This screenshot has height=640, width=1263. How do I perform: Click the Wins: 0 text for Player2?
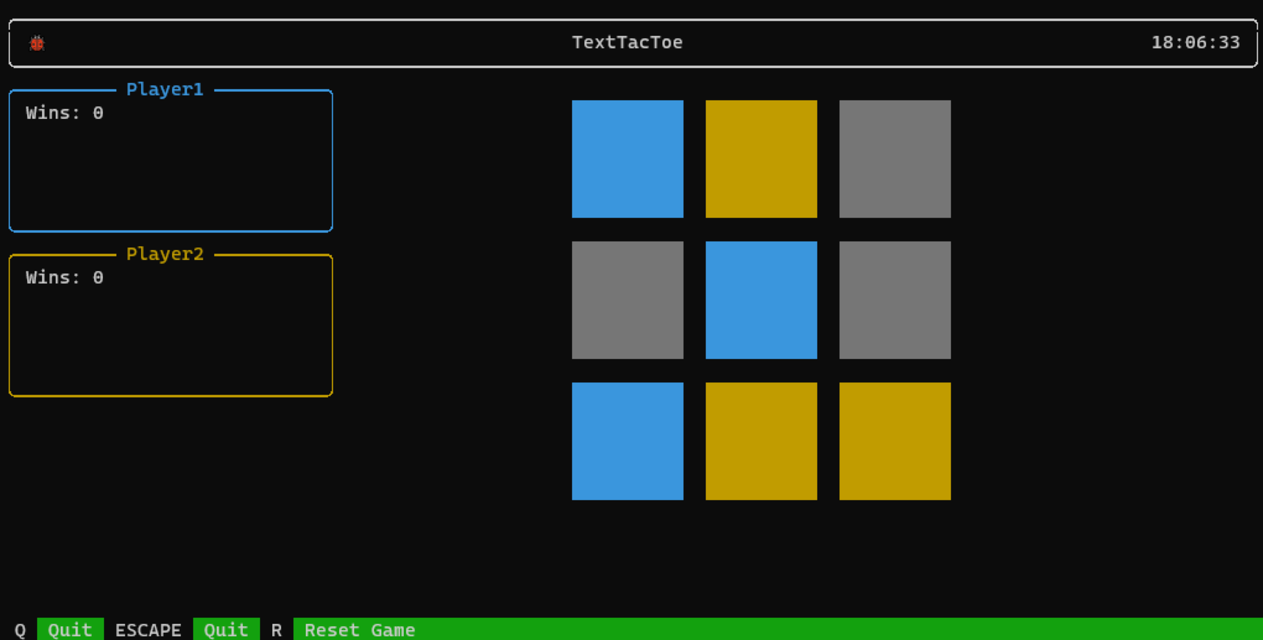(x=63, y=277)
